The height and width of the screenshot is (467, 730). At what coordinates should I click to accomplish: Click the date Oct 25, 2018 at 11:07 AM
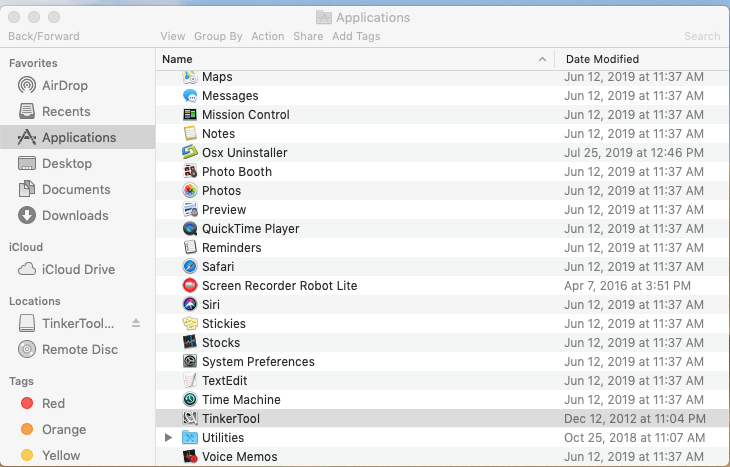click(635, 438)
